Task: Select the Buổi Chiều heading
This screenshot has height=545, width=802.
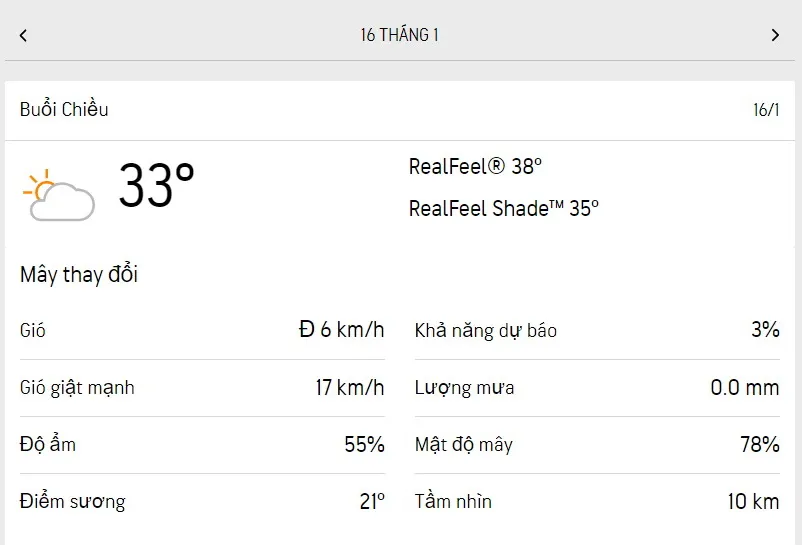Action: [64, 110]
